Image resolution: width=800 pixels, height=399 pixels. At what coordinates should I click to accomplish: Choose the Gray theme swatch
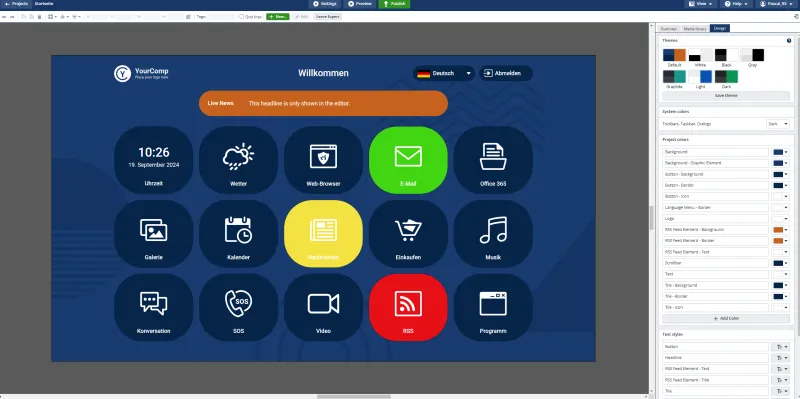(x=752, y=55)
